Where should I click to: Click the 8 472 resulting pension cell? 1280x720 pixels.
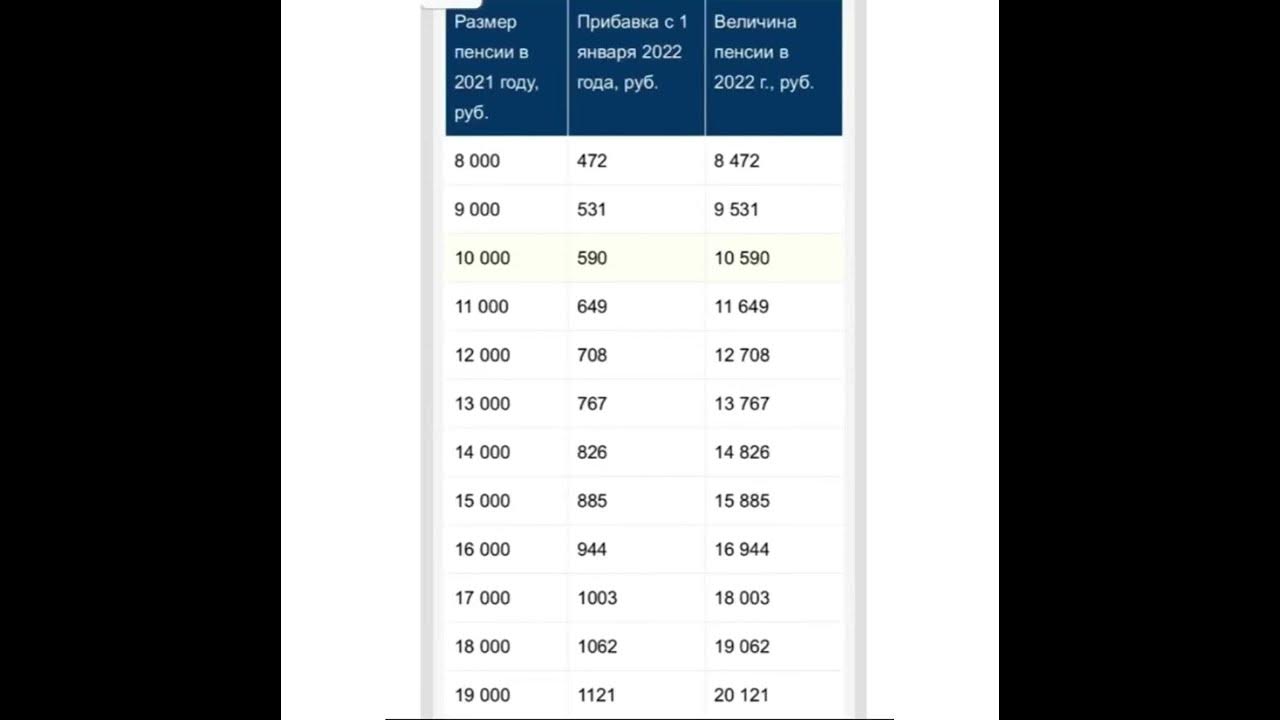point(737,161)
